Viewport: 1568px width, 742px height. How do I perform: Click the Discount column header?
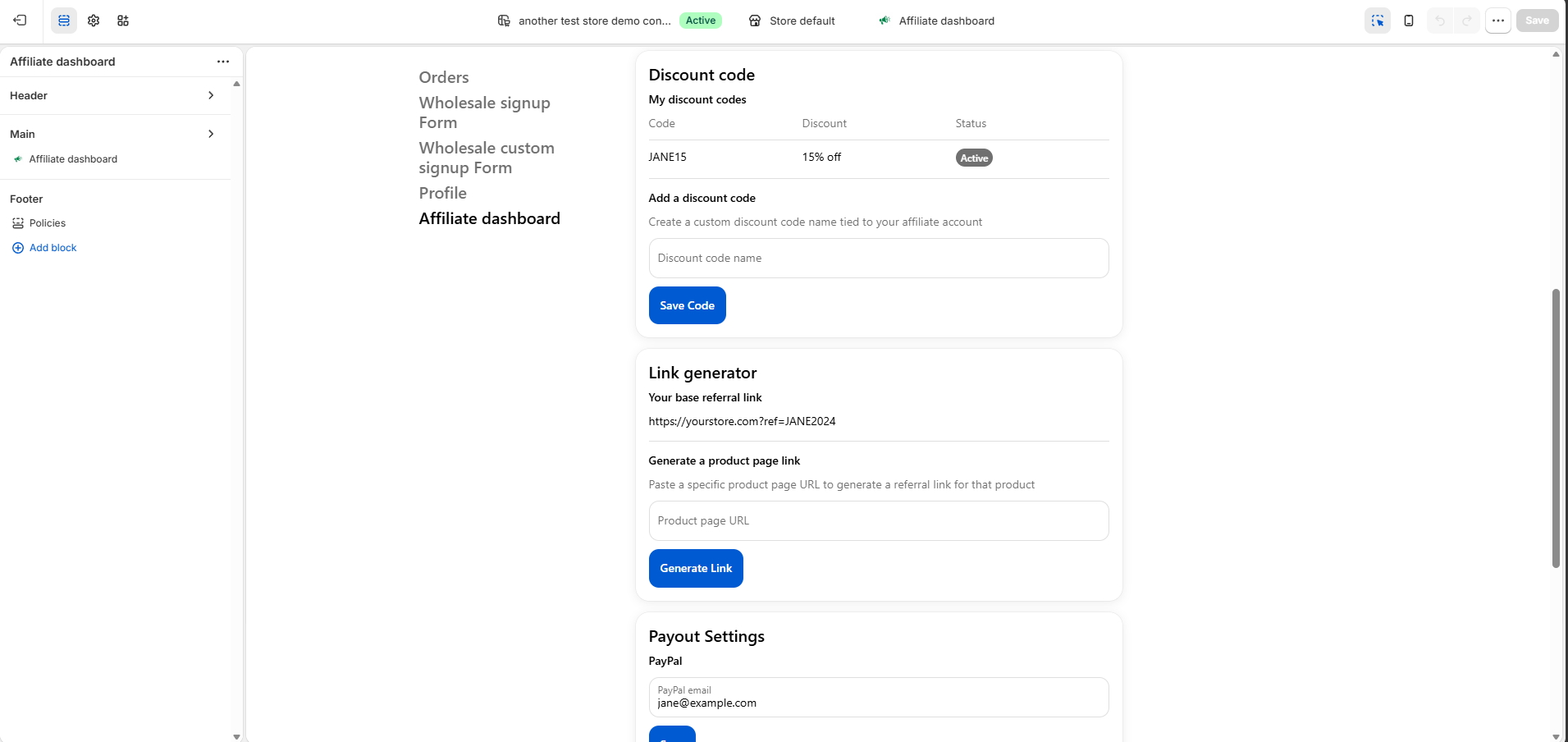click(x=824, y=123)
